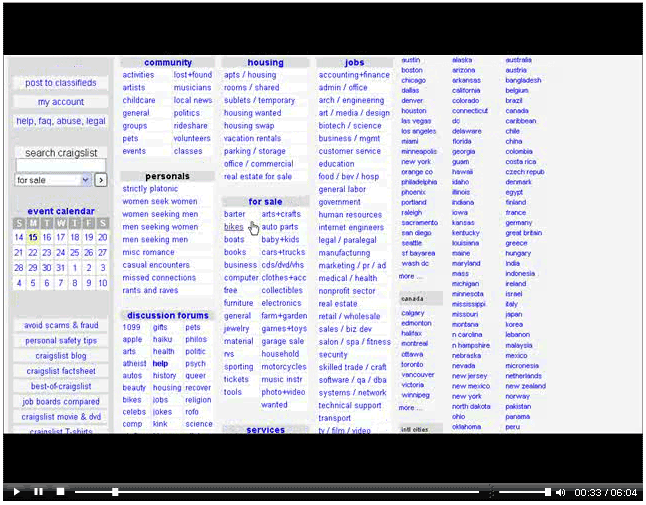Open 'lost+found' under community

(x=192, y=75)
